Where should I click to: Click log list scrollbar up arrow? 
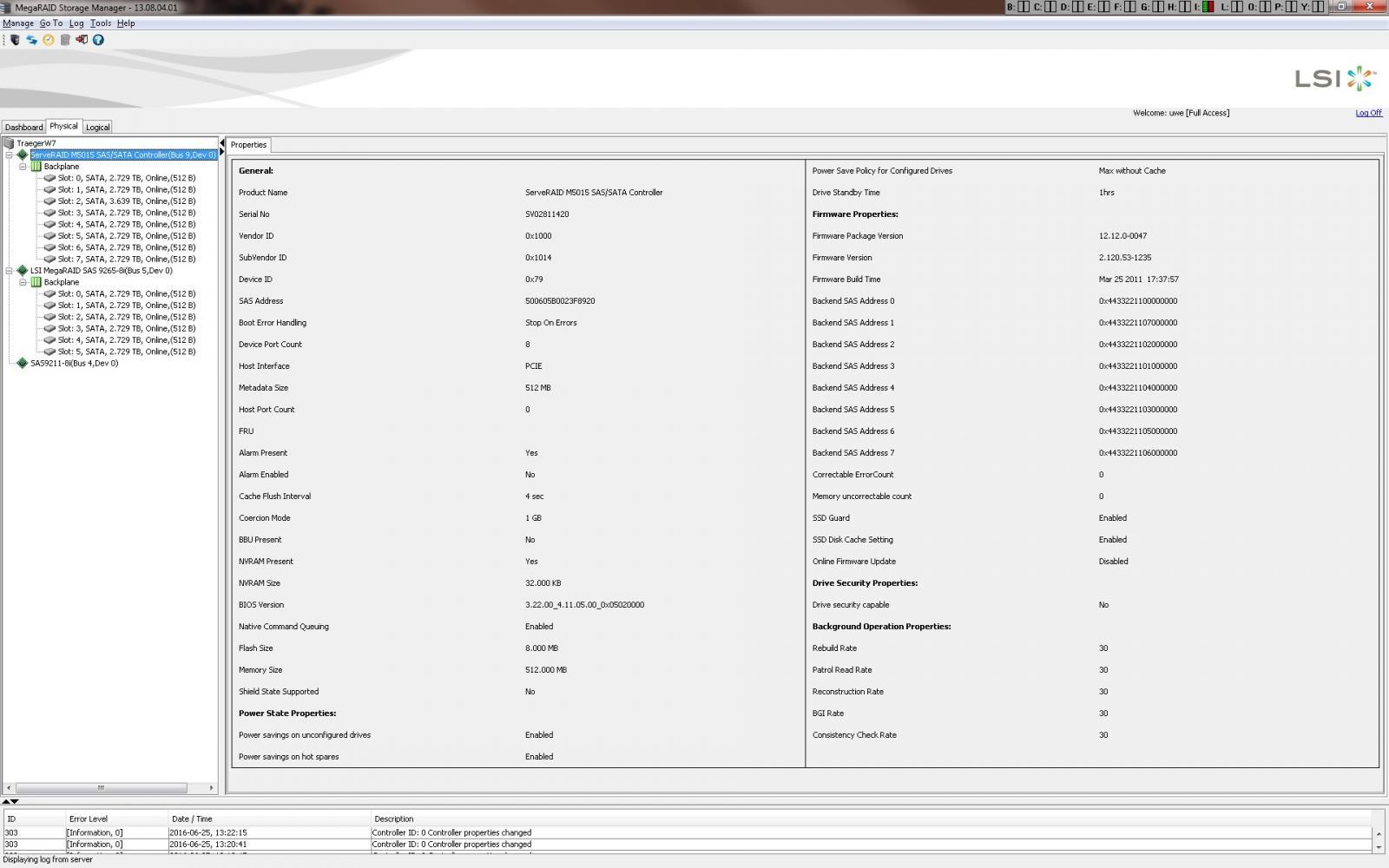[x=1379, y=834]
